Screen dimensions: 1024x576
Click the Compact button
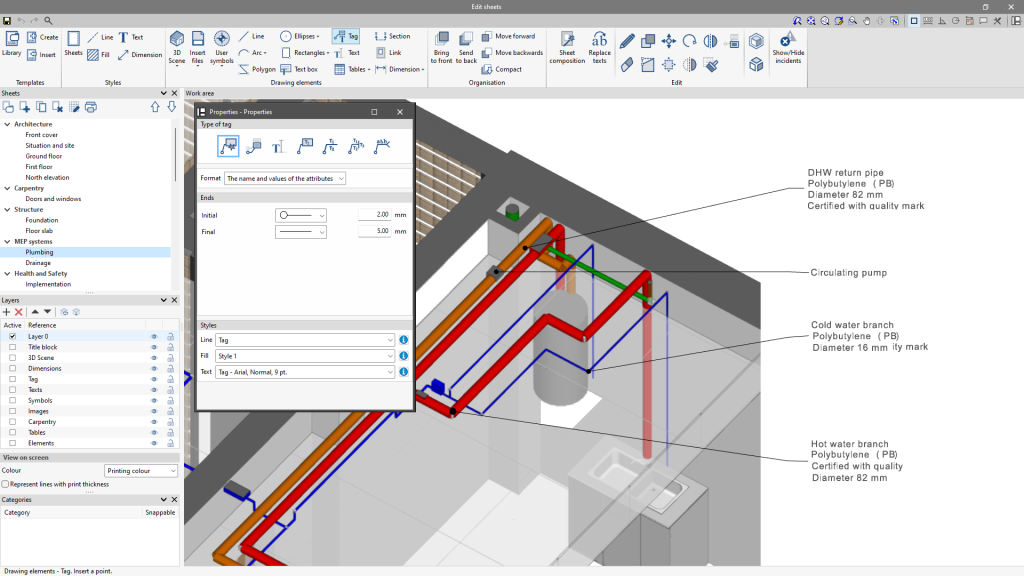(502, 69)
